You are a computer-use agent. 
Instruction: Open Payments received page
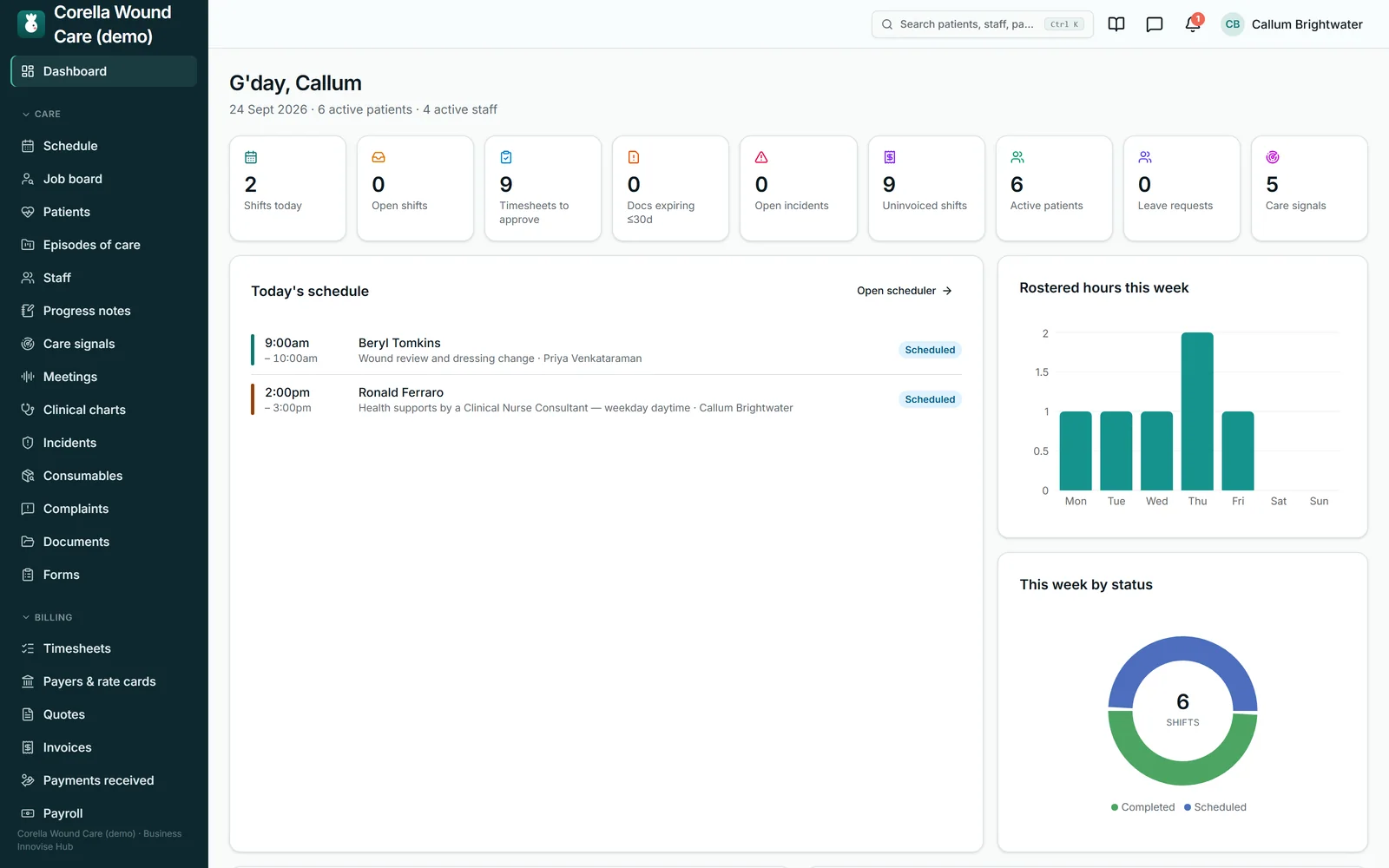pos(104,780)
